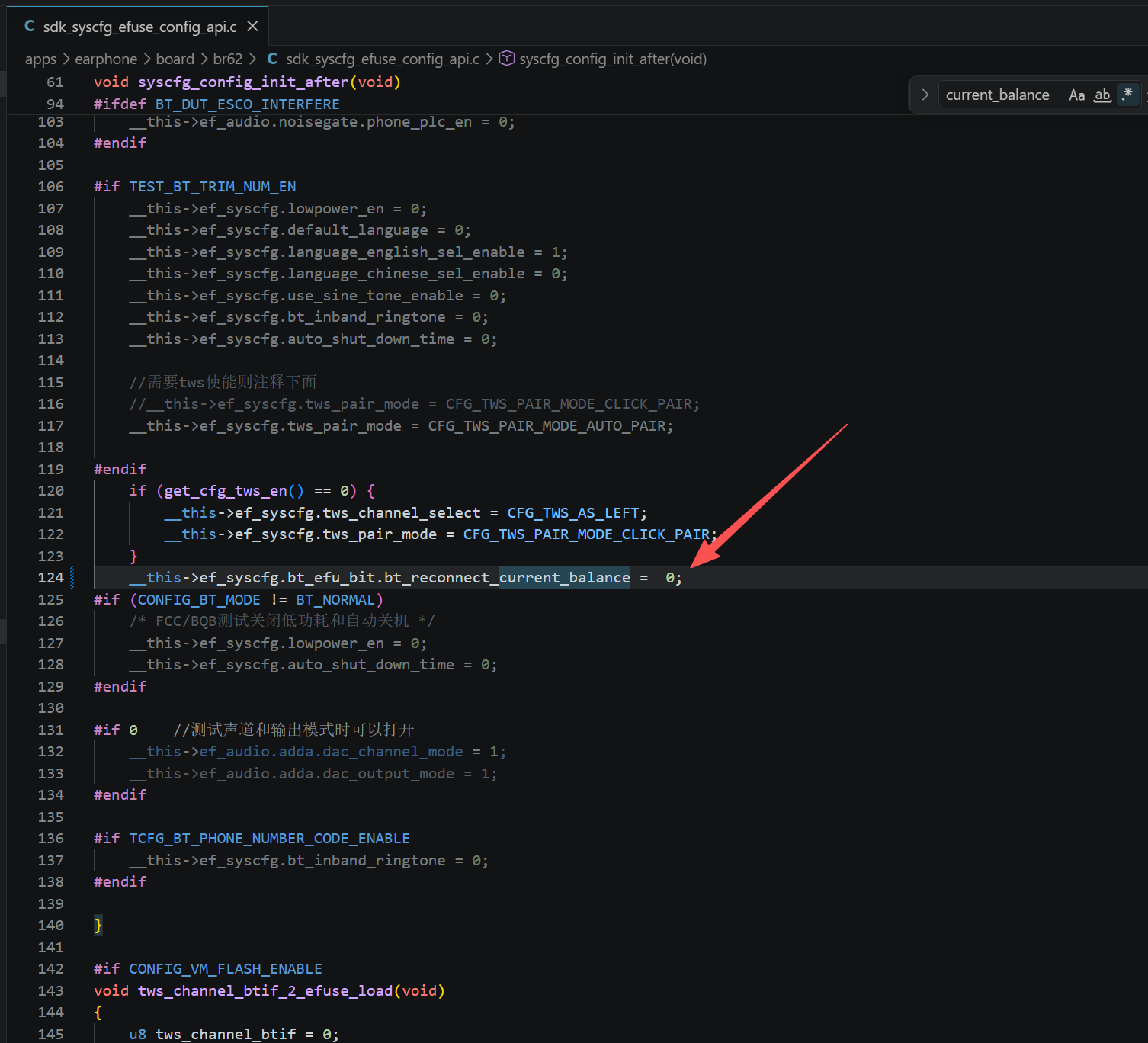The image size is (1148, 1043).
Task: Toggle Match Whole Word in find widget
Action: click(1102, 95)
